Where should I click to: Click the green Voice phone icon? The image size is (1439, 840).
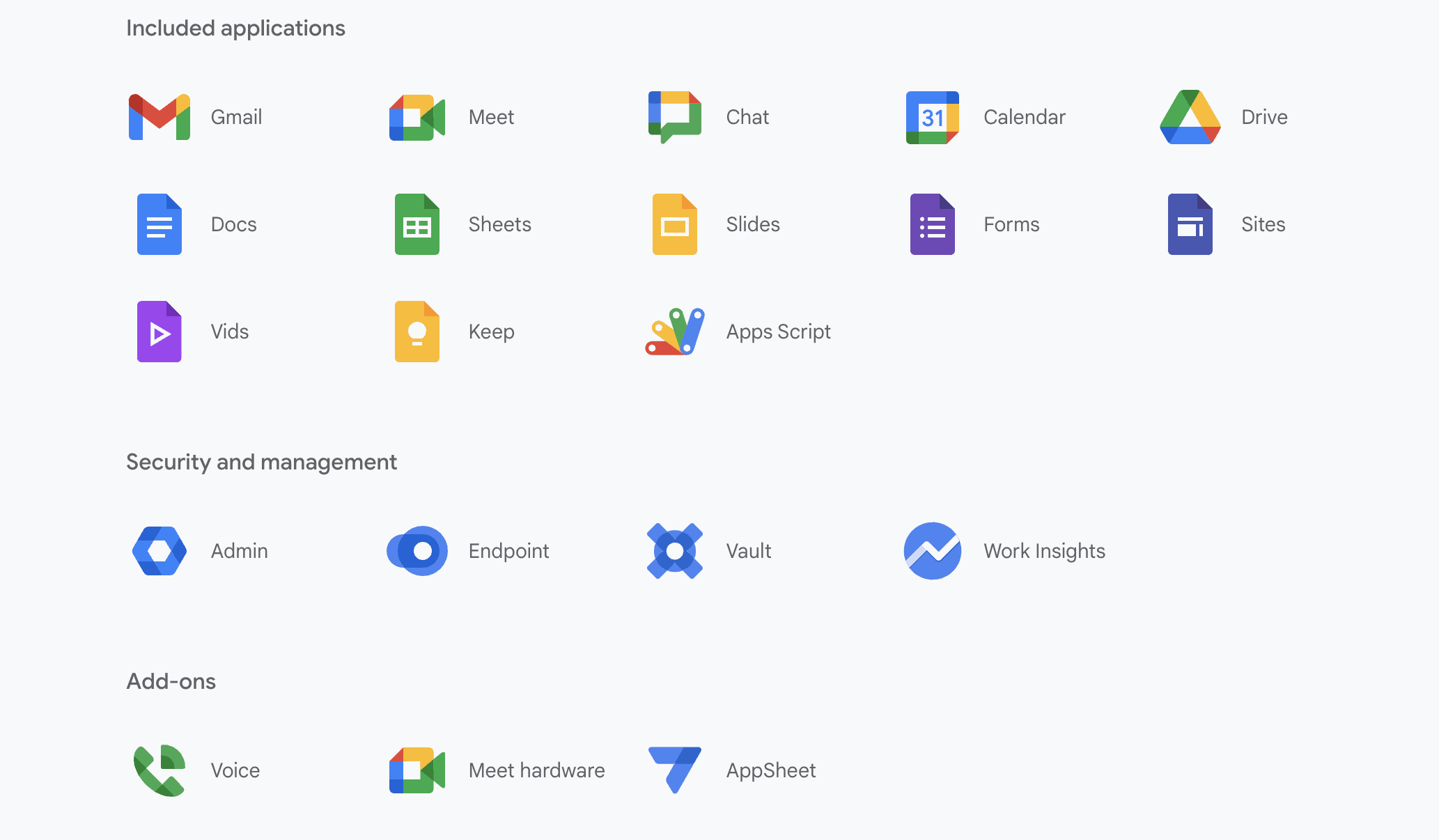[x=160, y=770]
